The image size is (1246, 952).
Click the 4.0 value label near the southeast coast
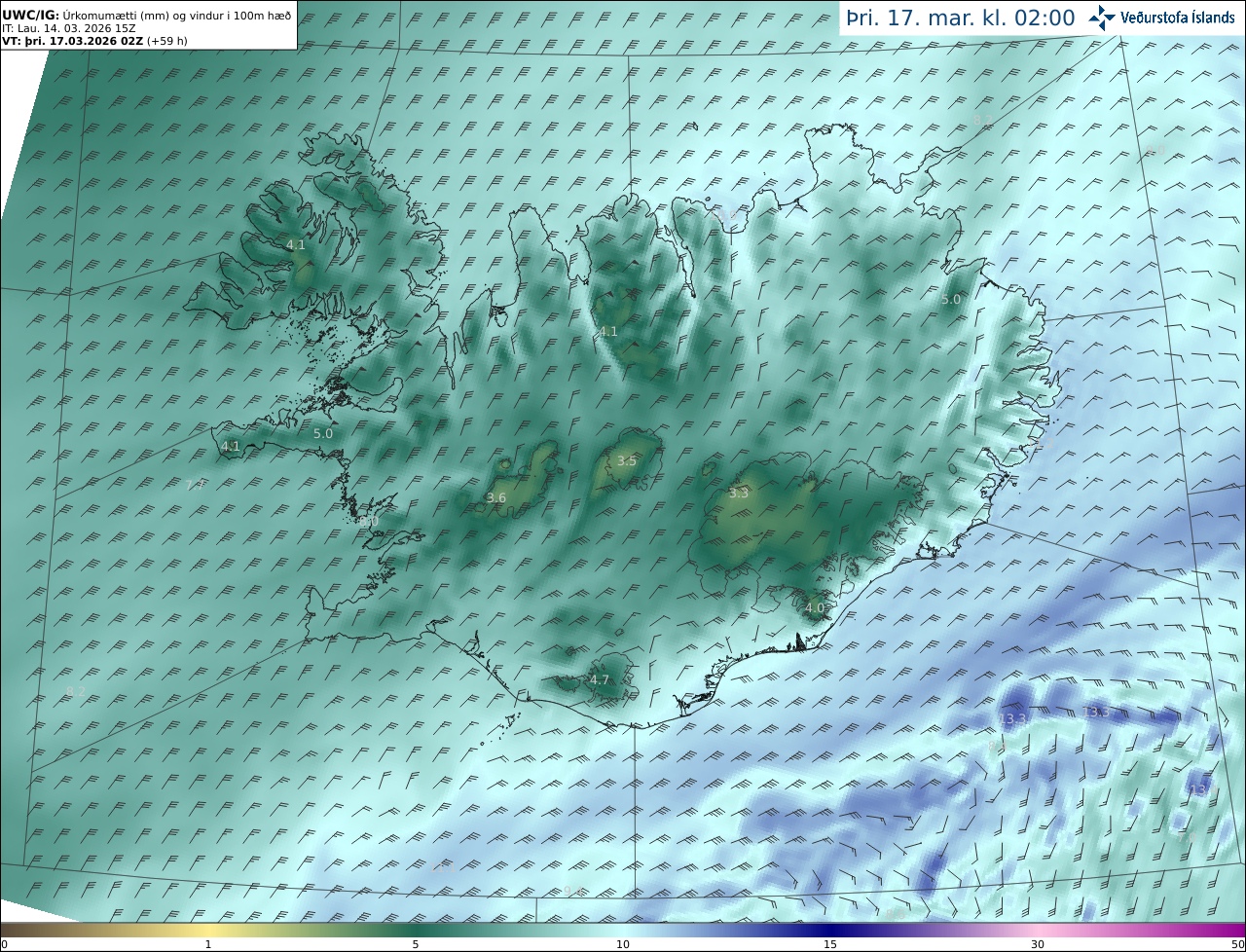pyautogui.click(x=815, y=608)
